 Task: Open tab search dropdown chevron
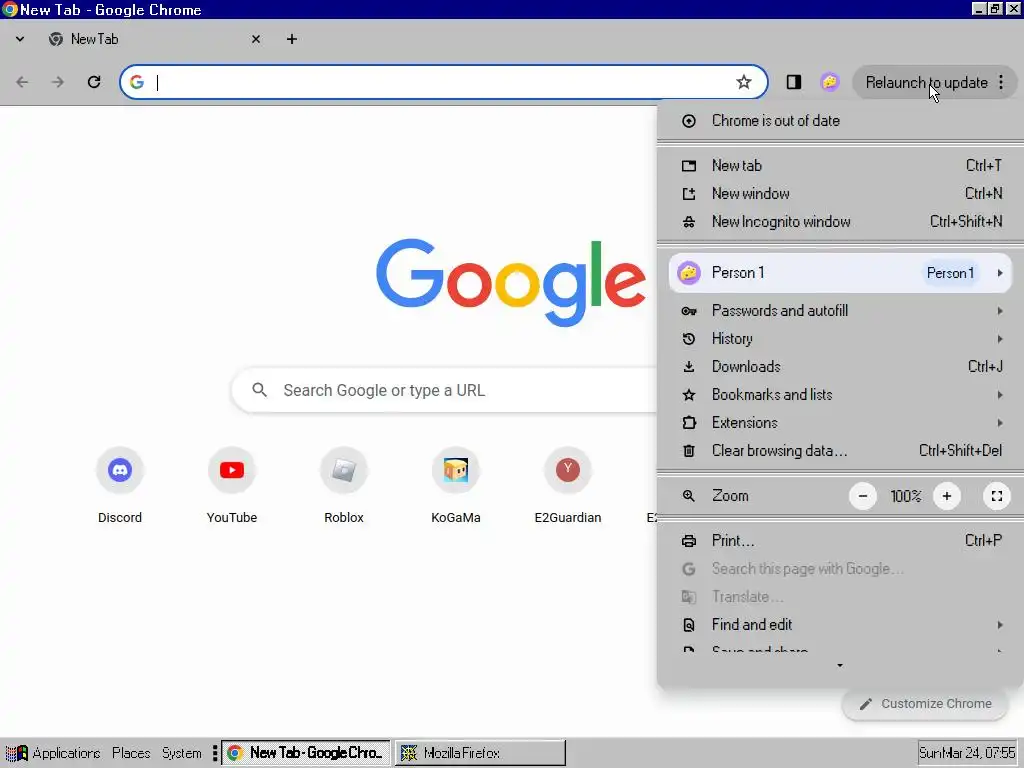pos(20,39)
